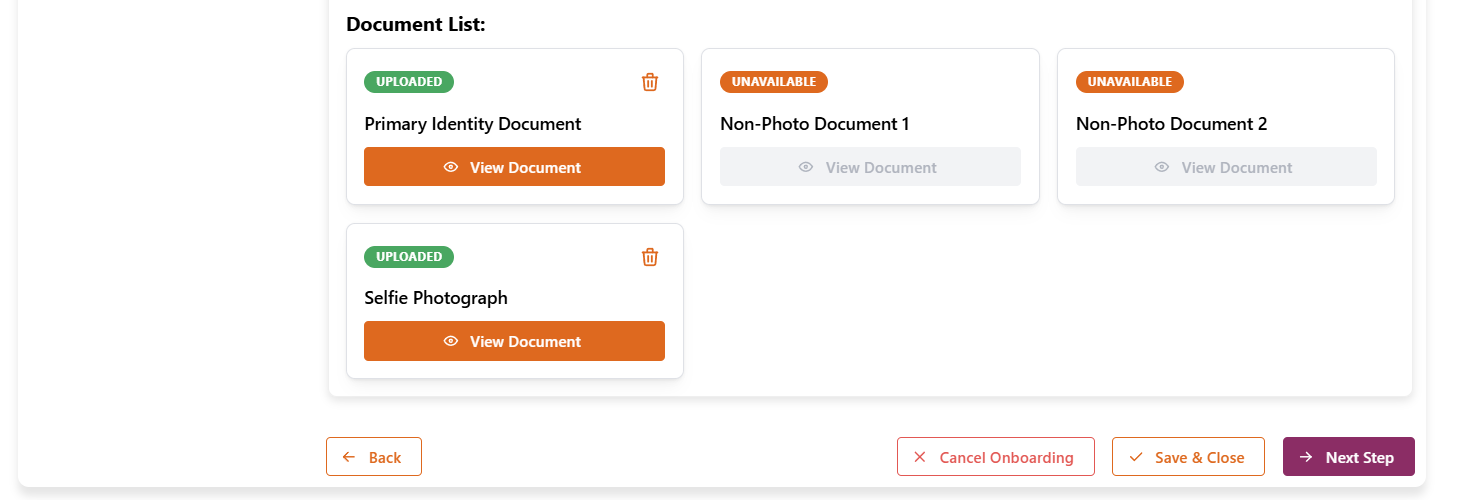Viewport: 1468px width, 500px height.
Task: Click the Selfie Photograph card title
Action: click(436, 298)
